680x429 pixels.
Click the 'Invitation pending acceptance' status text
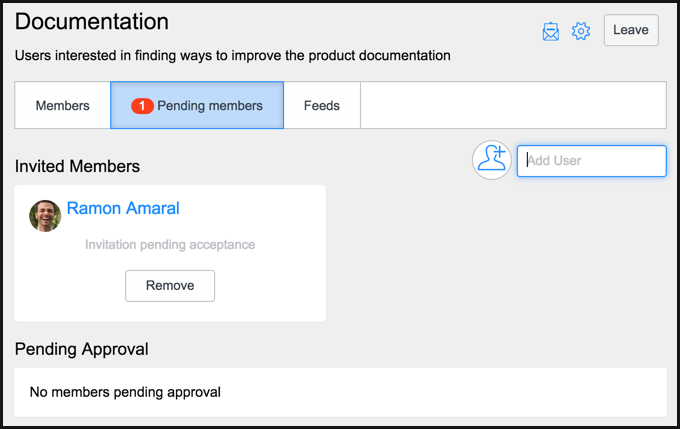click(x=170, y=245)
